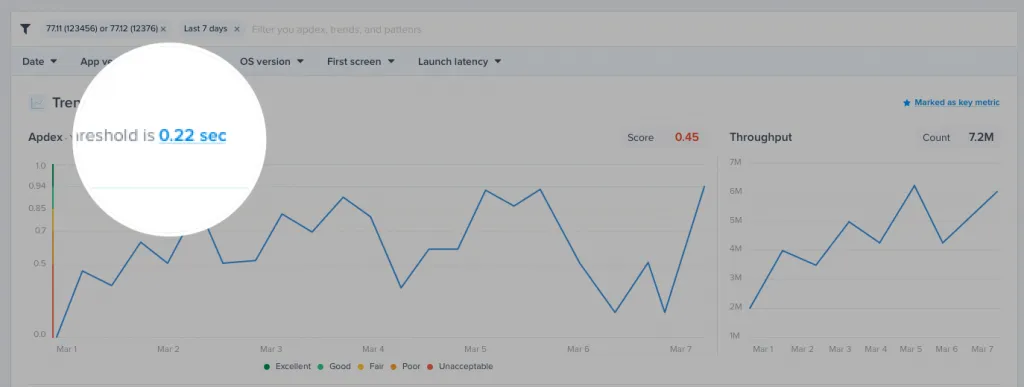This screenshot has height=387, width=1024.
Task: Click the 0.5 label on Apdex axis
Action: coord(40,263)
